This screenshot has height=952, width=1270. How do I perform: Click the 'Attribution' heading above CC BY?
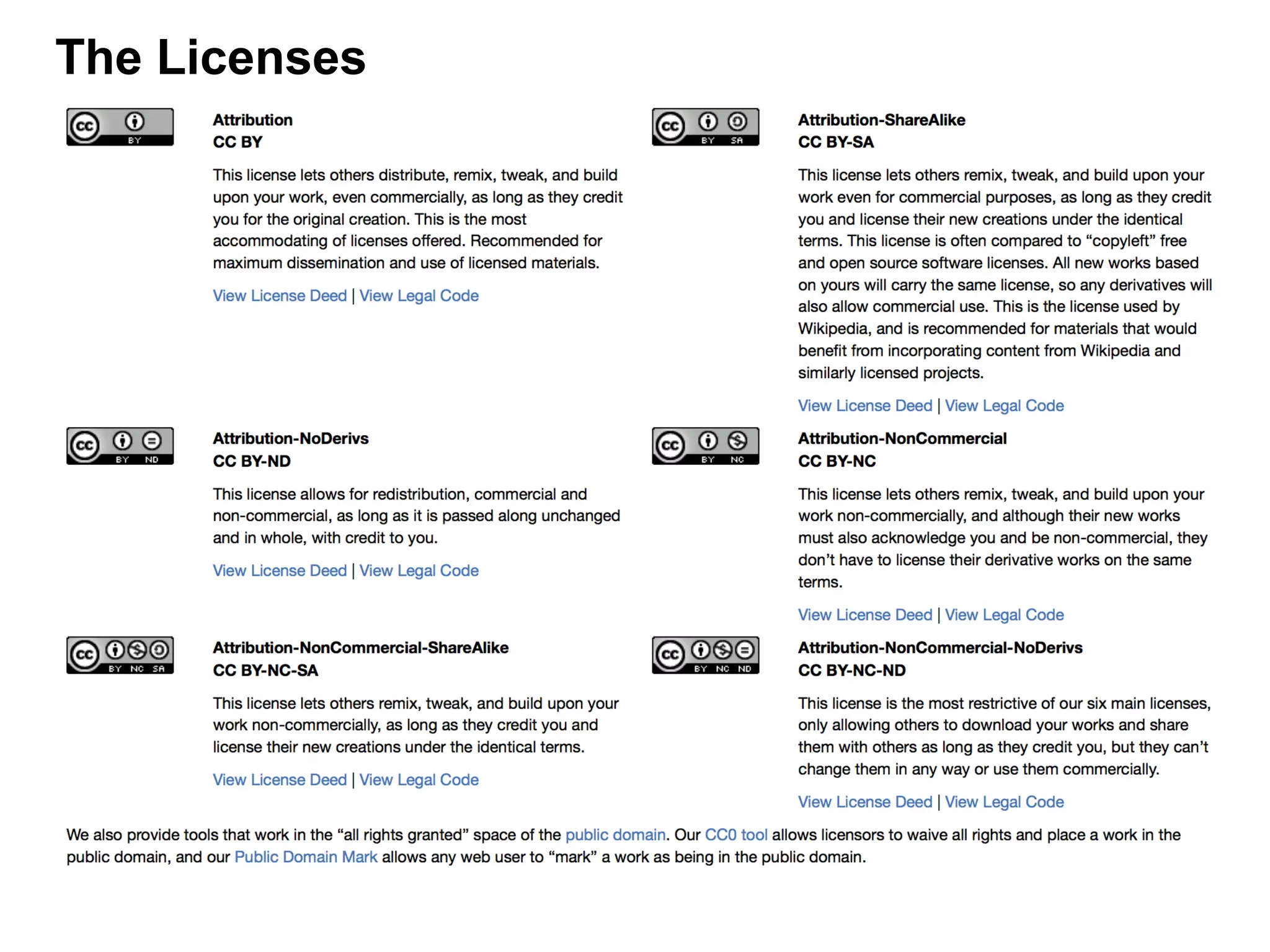(x=253, y=120)
